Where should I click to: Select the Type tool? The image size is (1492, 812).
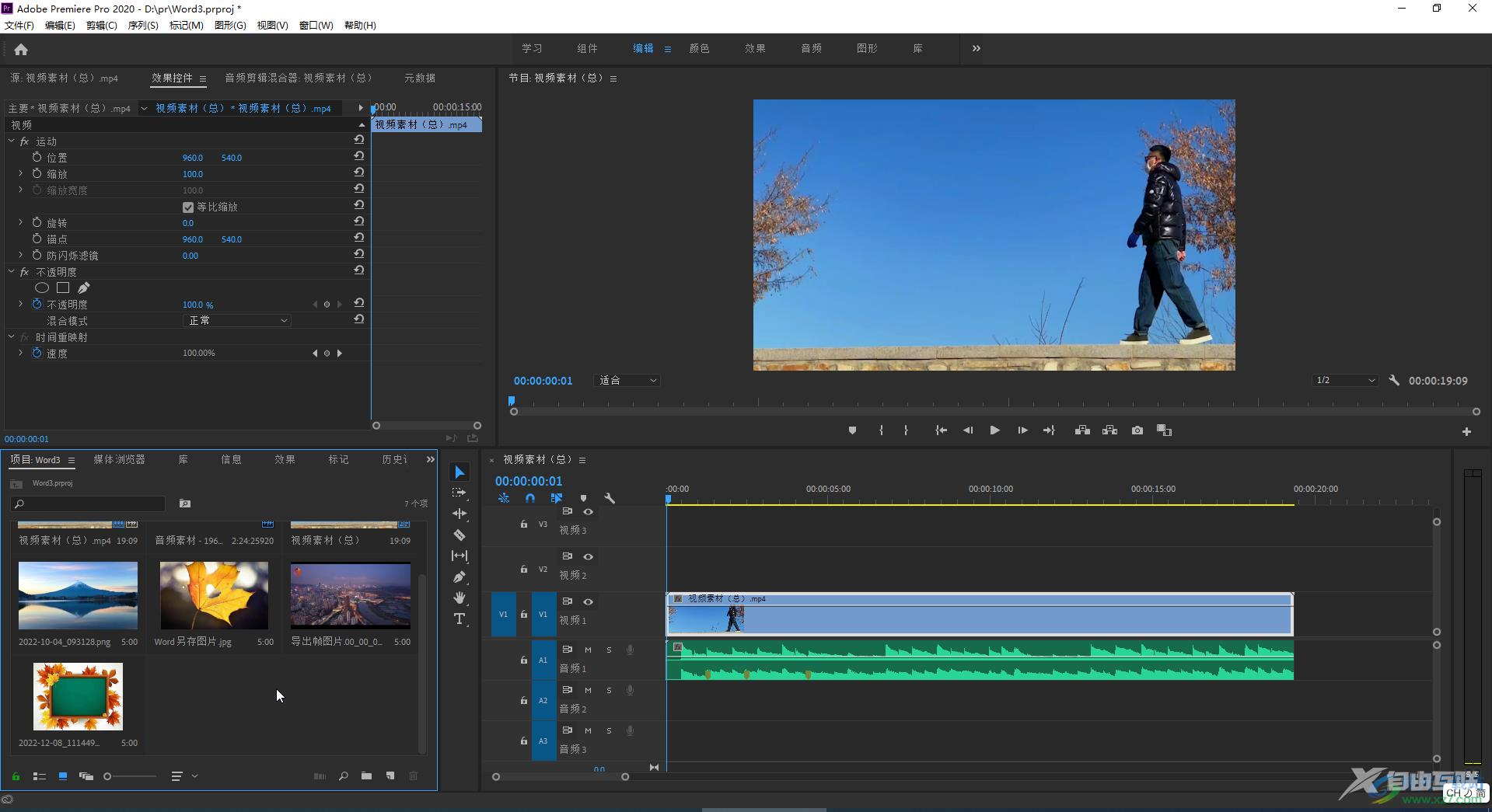[x=459, y=619]
